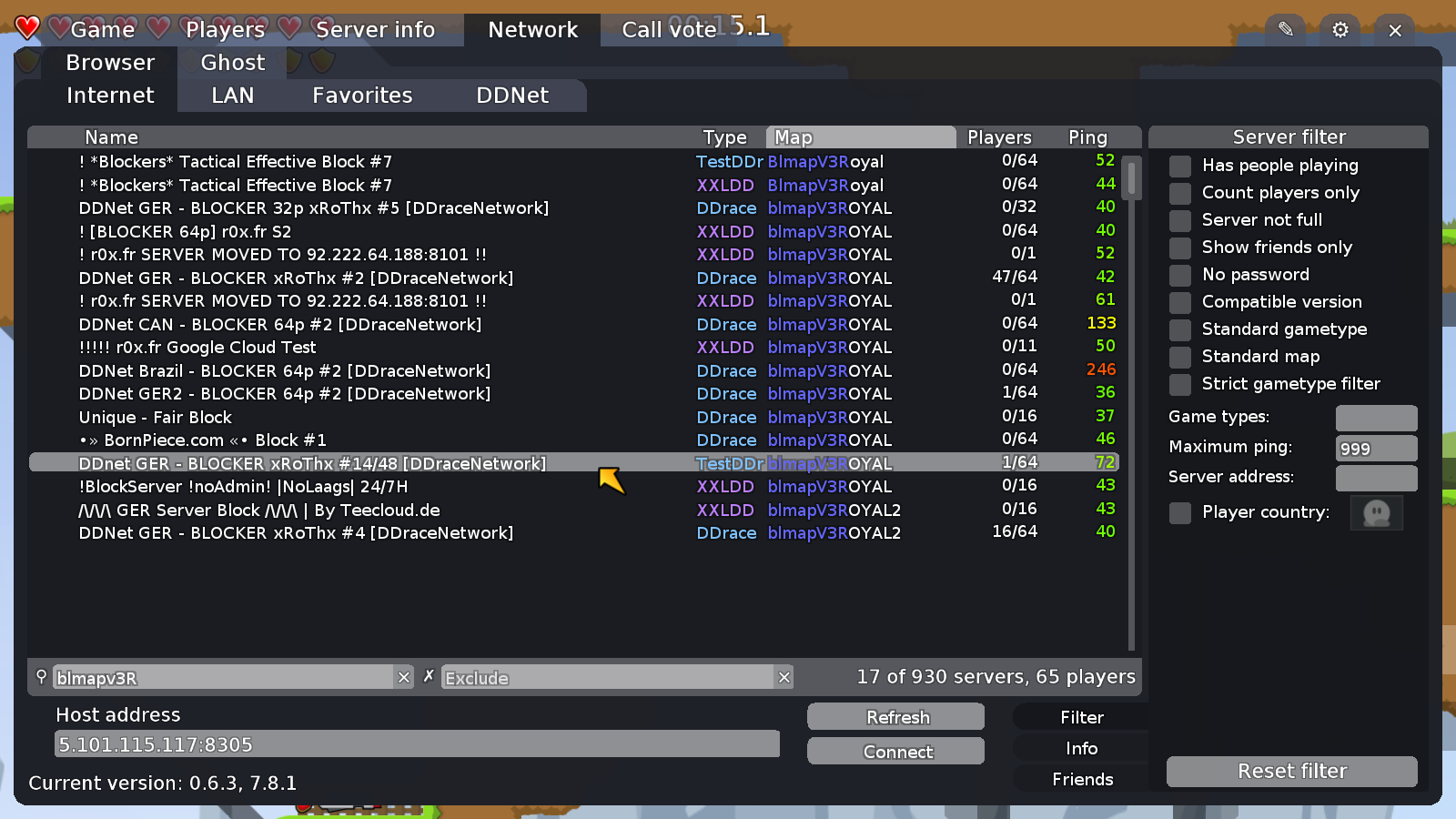Open the Call vote menu
Viewport: 1456px width, 819px height.
[667, 29]
